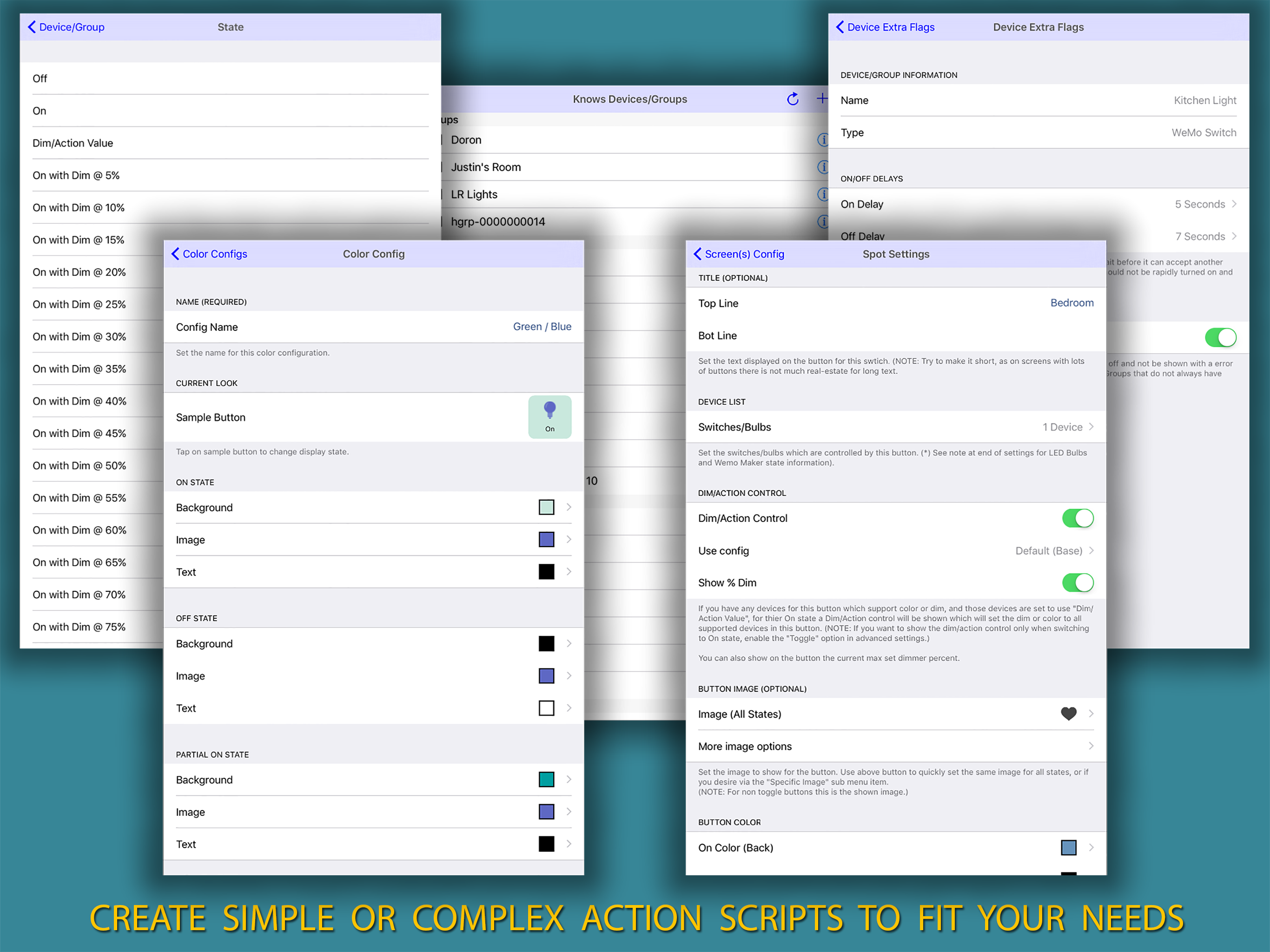Open Off State Background color swatch
Viewport: 1270px width, 952px height.
[546, 643]
